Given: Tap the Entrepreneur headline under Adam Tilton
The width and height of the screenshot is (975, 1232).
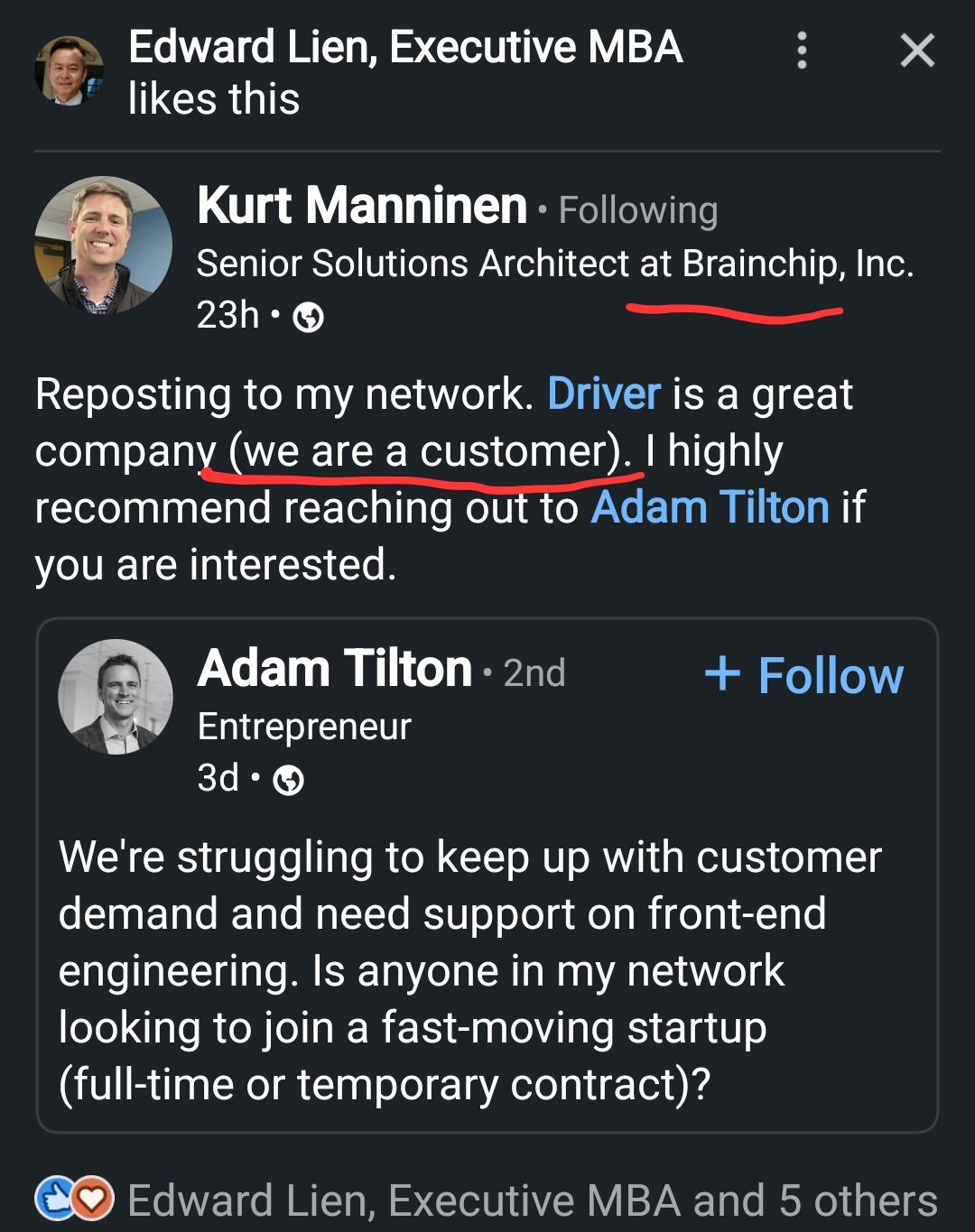Looking at the screenshot, I should coord(304,727).
